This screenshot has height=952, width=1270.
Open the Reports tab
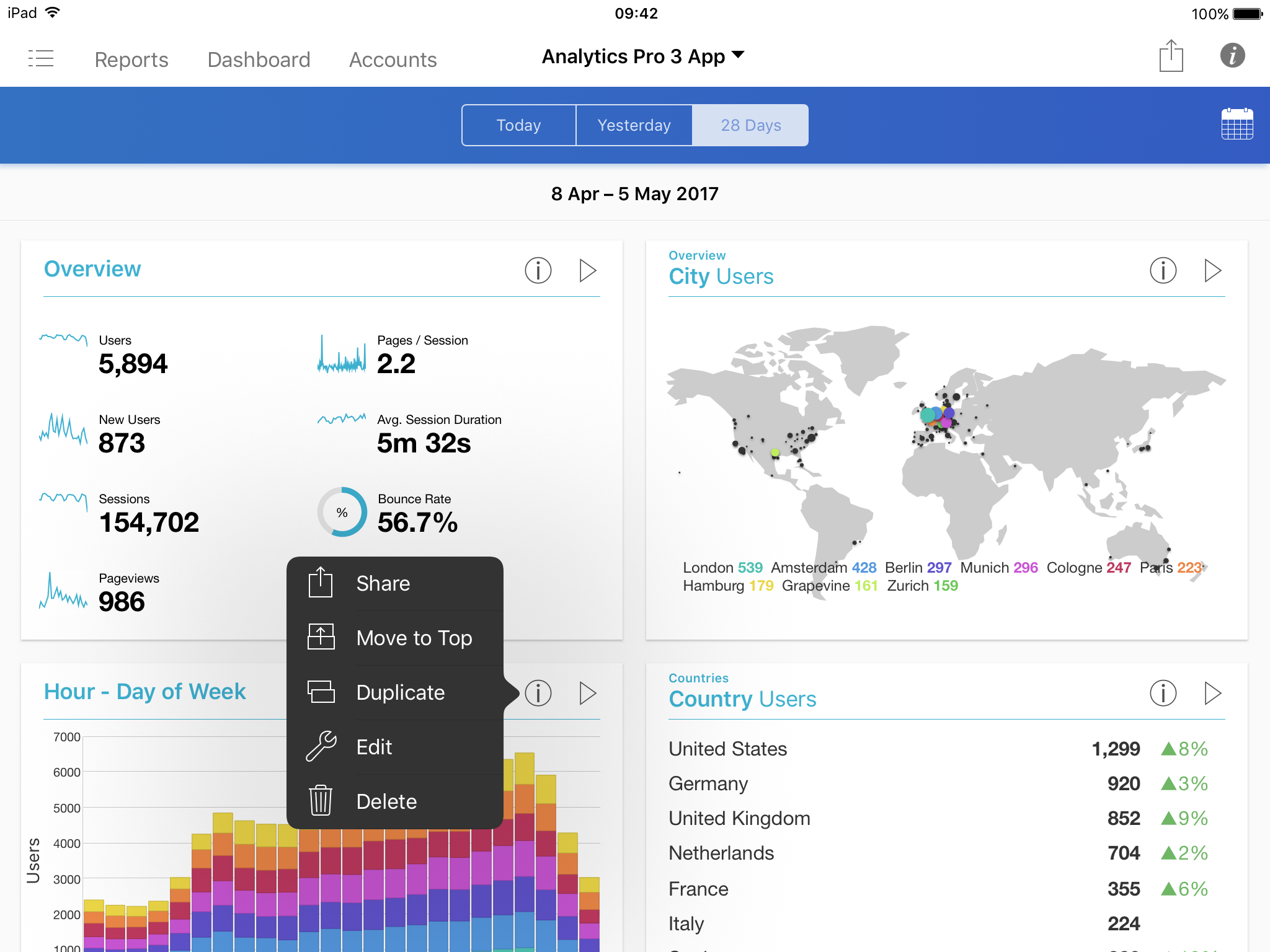(131, 59)
